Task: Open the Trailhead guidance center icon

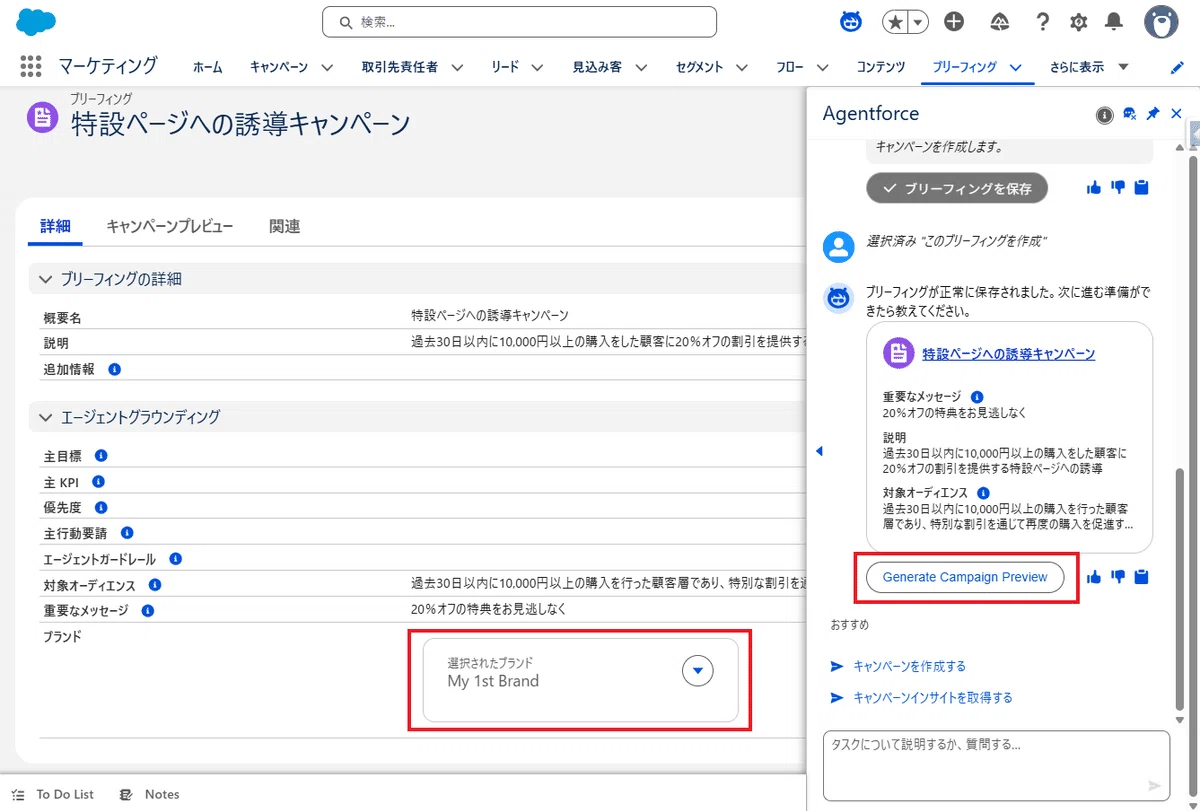Action: click(999, 22)
